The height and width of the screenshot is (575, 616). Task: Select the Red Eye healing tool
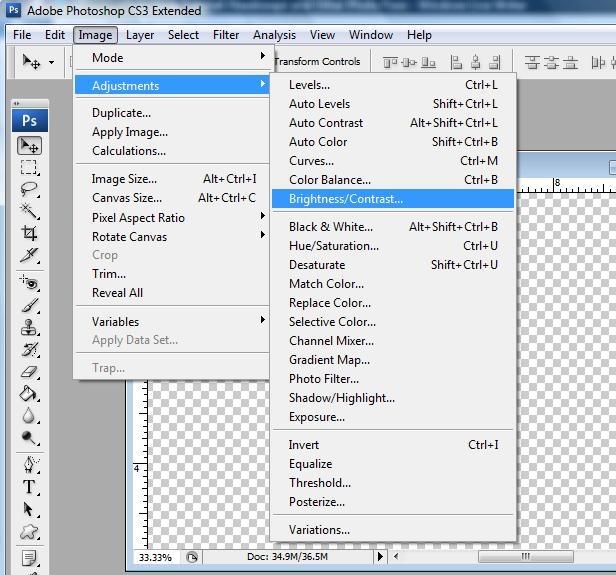tap(29, 283)
